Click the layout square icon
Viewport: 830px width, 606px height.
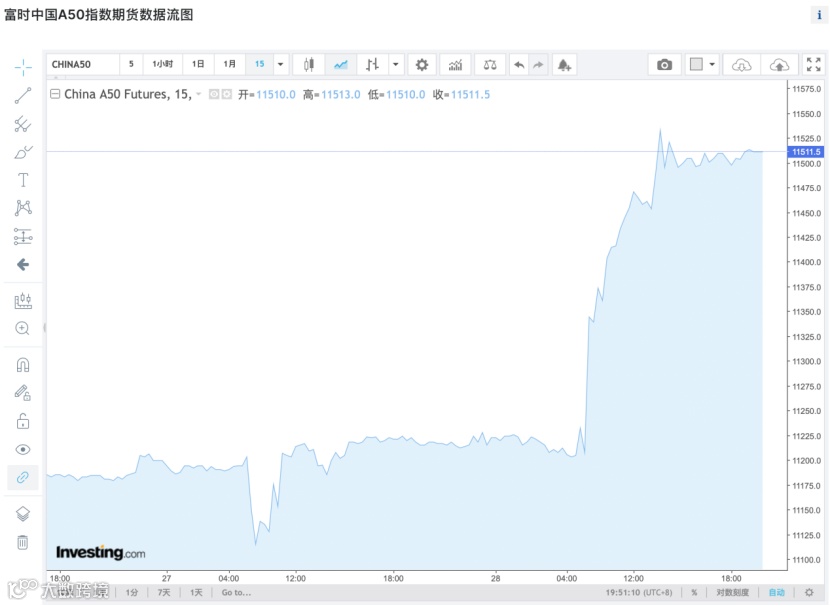(x=696, y=65)
